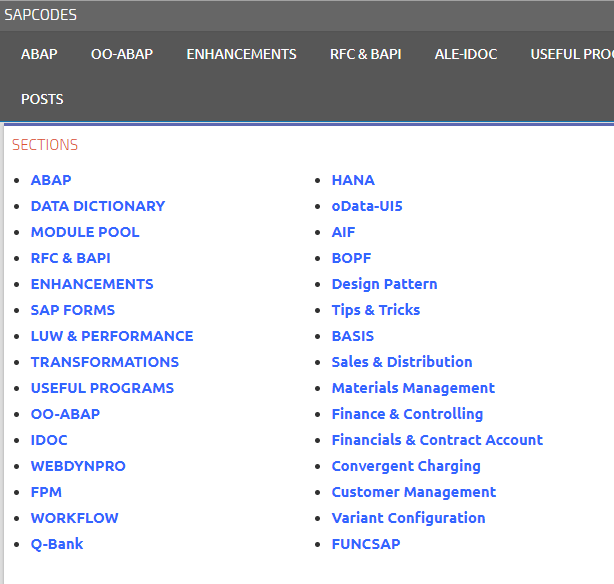Open ENHANCEMENTS section link in list
Image resolution: width=614 pixels, height=584 pixels.
[x=92, y=284]
